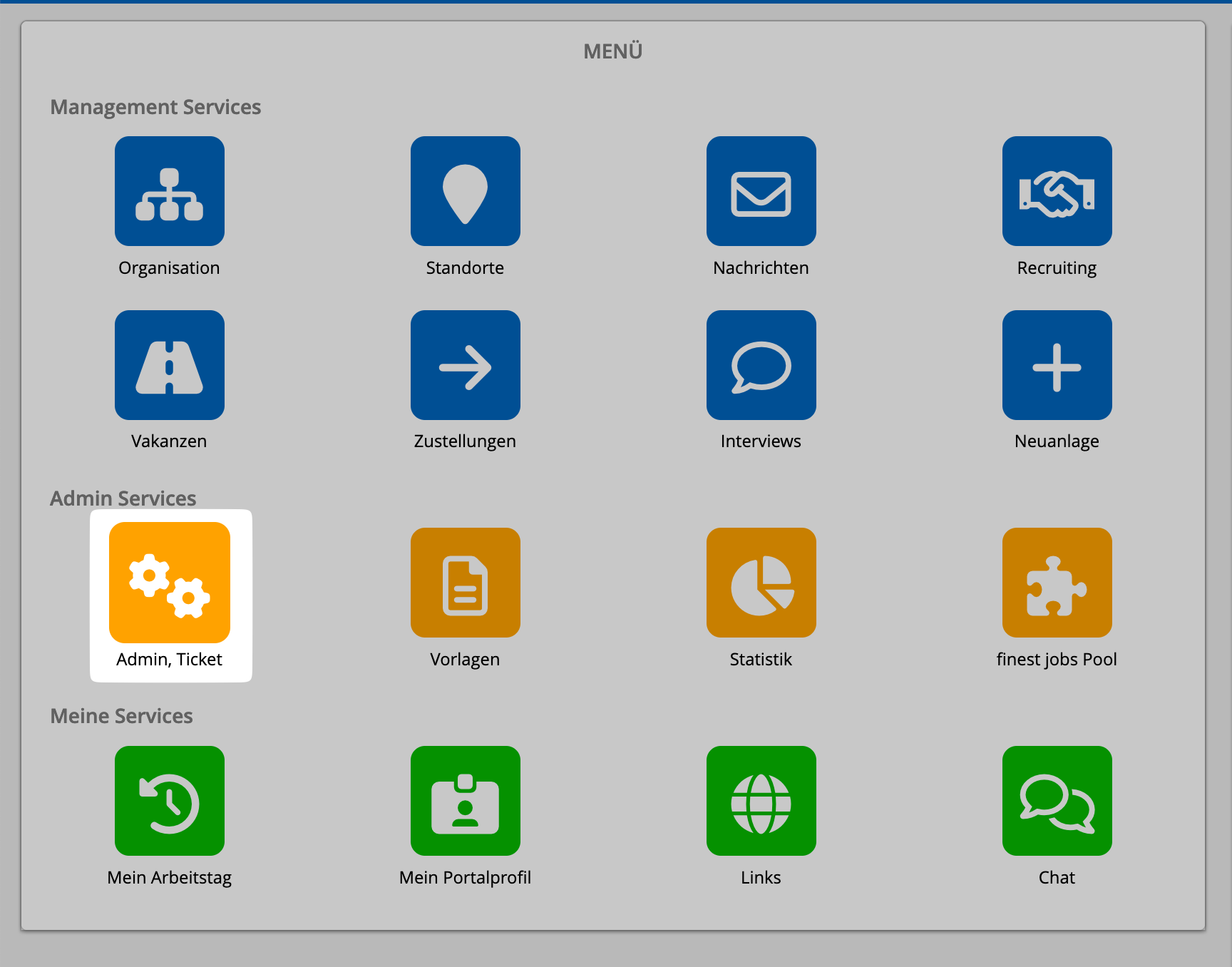
Task: Click the "Mein Arbeitstag" label text
Action: (170, 877)
